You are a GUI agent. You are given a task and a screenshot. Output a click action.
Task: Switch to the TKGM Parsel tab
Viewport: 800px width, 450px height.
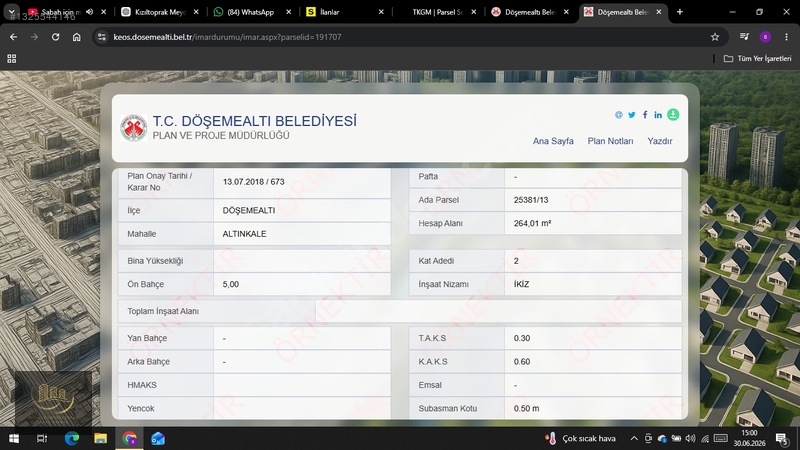point(437,12)
